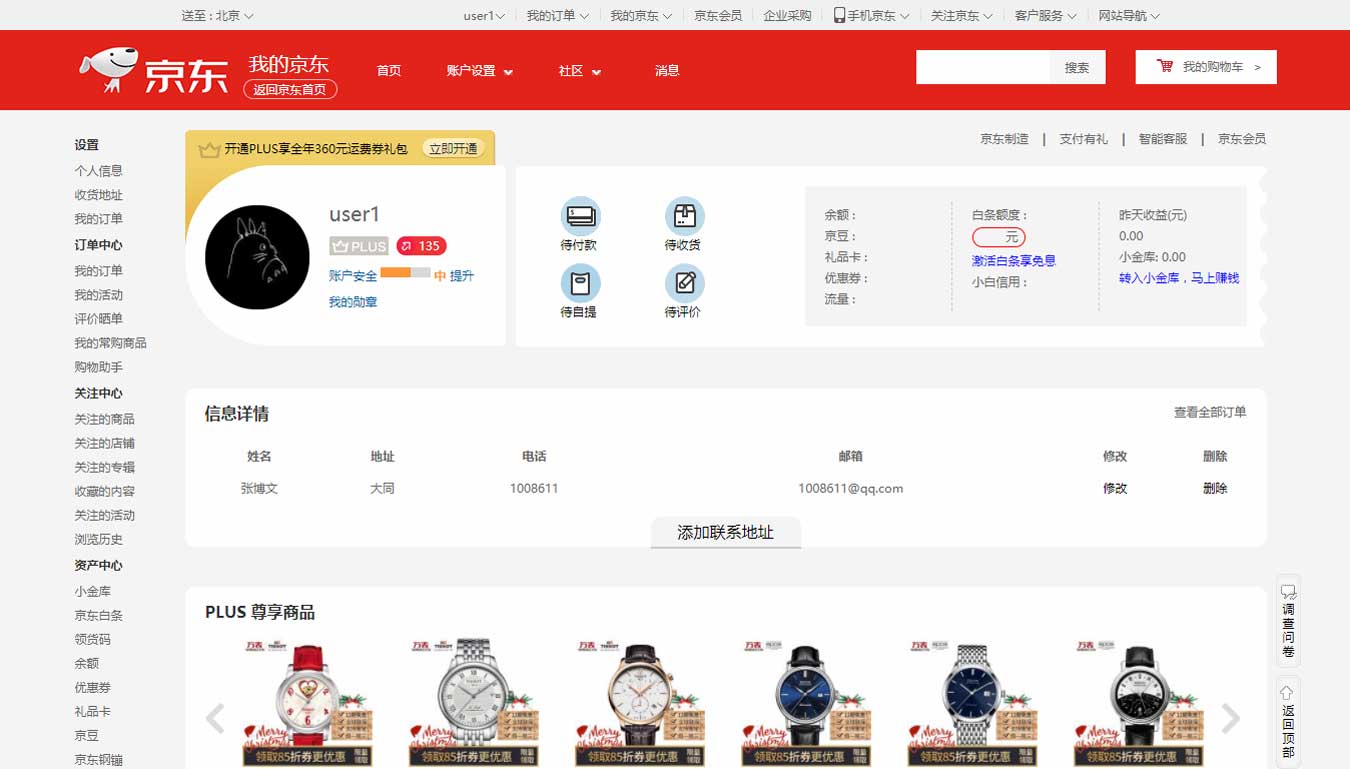Viewport: 1350px width, 769px height.
Task: Open the 待自提 self-pickup icon
Action: pyautogui.click(x=580, y=283)
